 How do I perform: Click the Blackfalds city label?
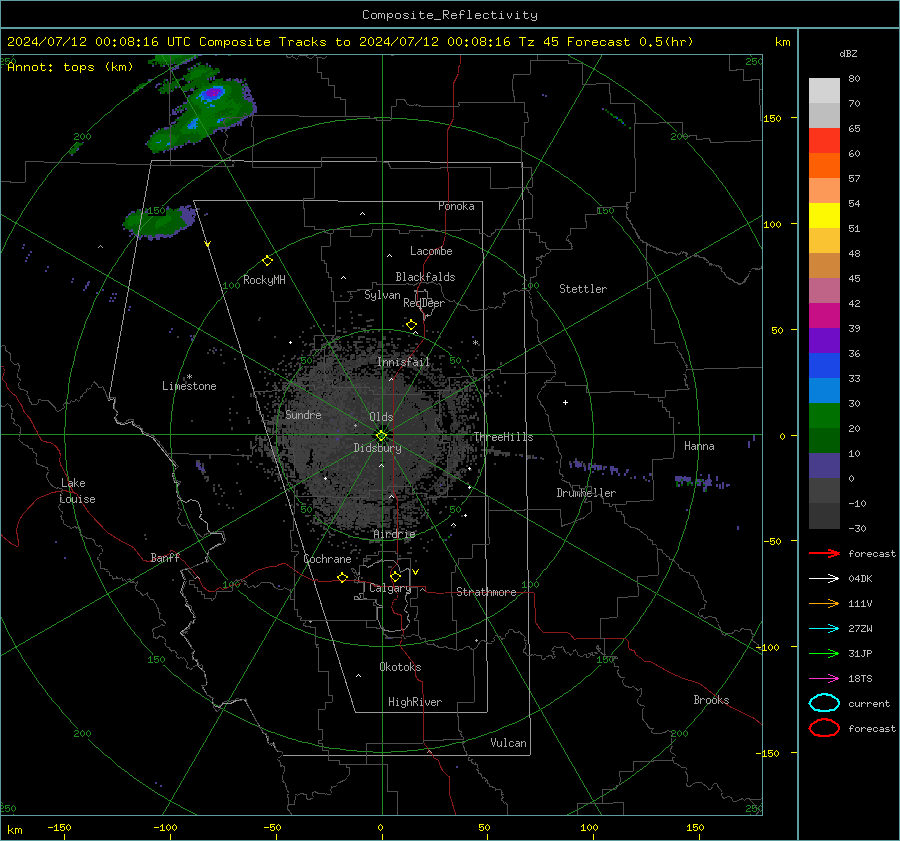tap(425, 277)
